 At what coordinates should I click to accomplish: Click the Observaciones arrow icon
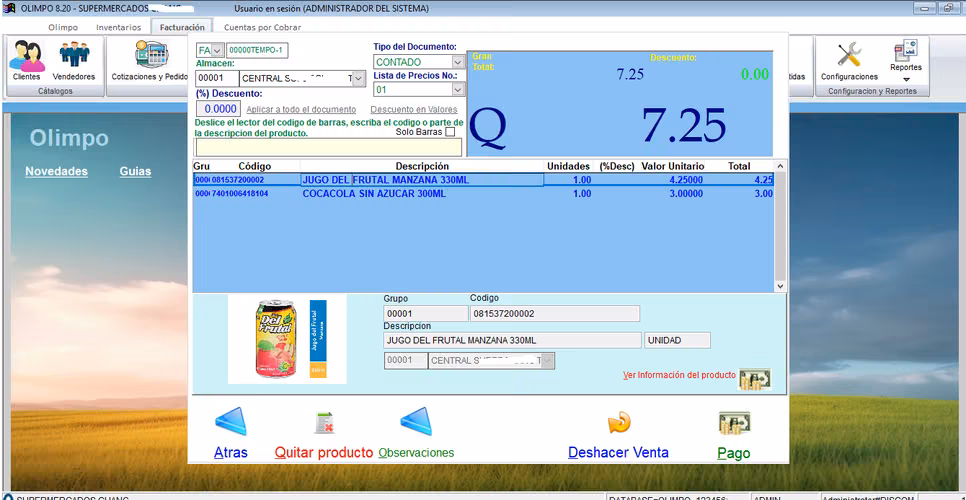(416, 422)
